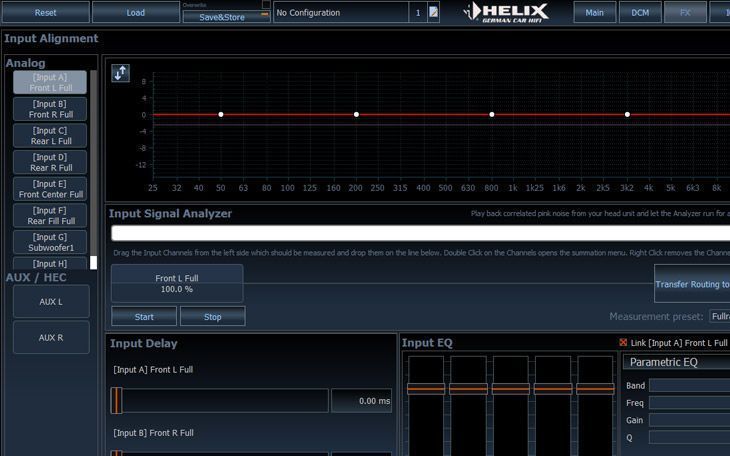Select the AUX L input channel

tap(50, 301)
